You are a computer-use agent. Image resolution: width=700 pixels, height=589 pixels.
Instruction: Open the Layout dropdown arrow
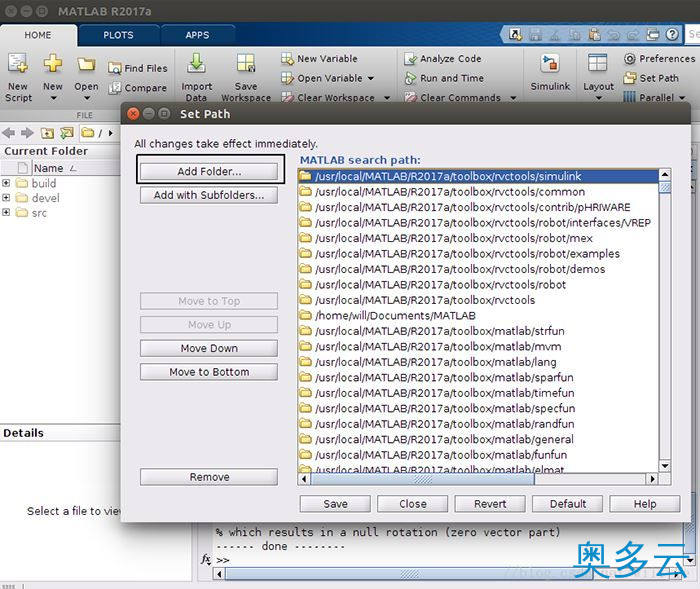pyautogui.click(x=599, y=98)
